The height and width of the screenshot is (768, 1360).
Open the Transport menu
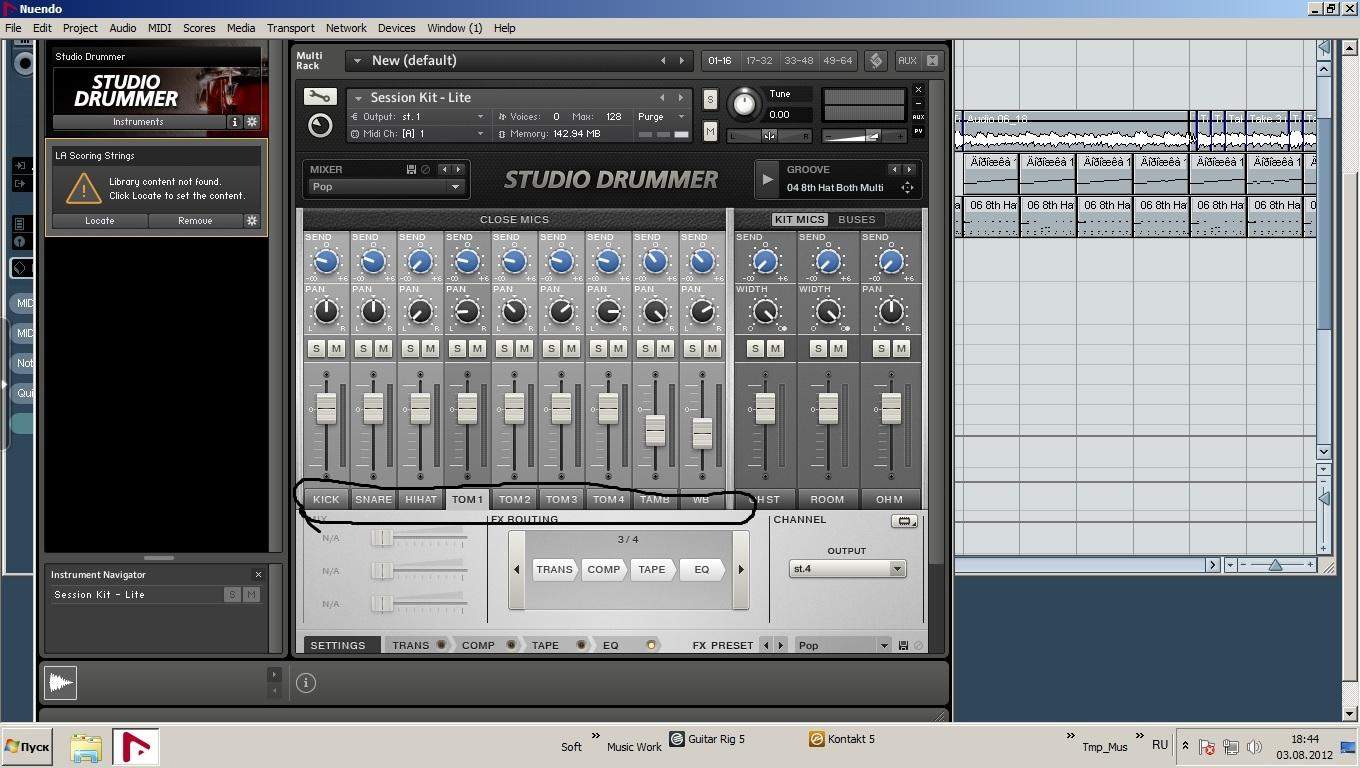290,28
